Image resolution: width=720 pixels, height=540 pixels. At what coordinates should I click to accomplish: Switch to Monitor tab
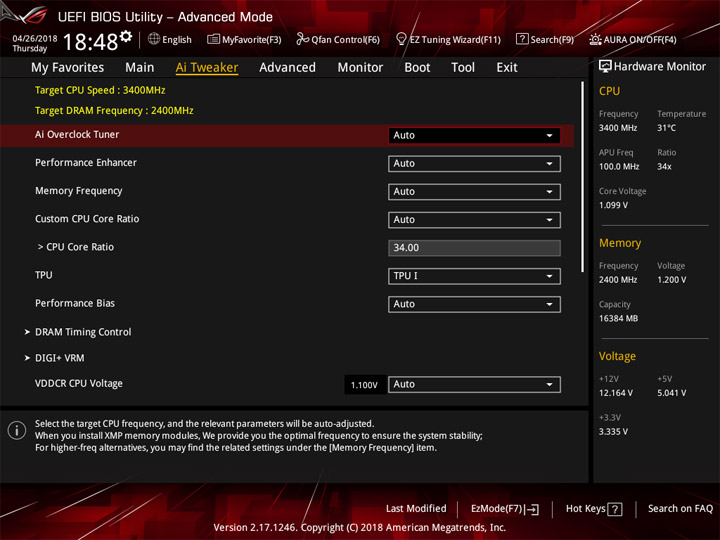pos(360,68)
